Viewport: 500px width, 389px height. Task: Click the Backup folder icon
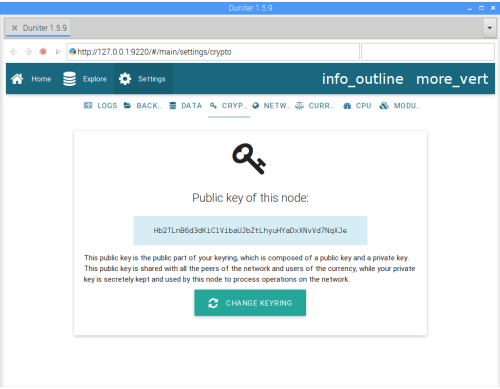(127, 106)
